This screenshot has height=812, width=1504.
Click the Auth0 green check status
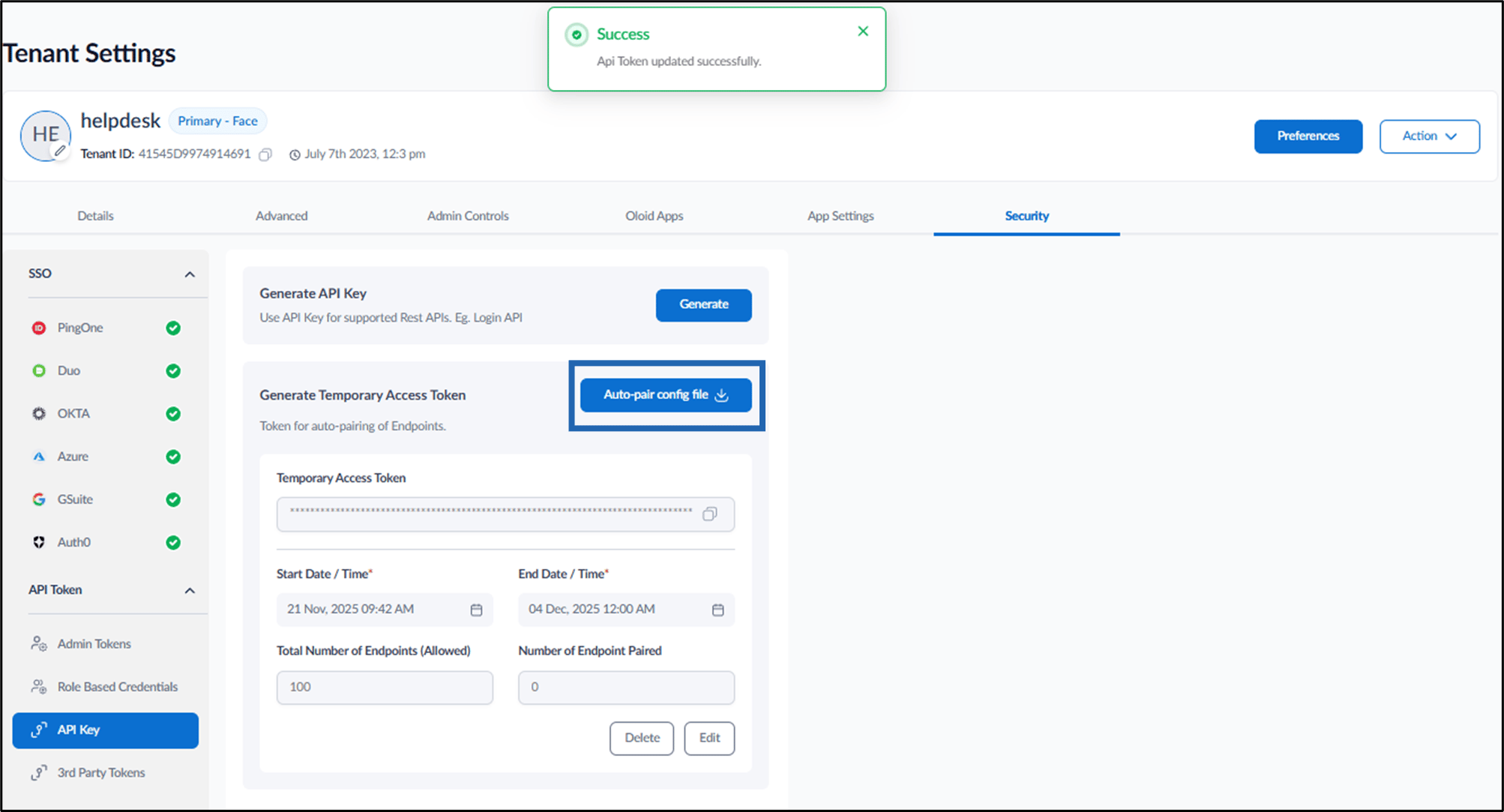point(173,542)
